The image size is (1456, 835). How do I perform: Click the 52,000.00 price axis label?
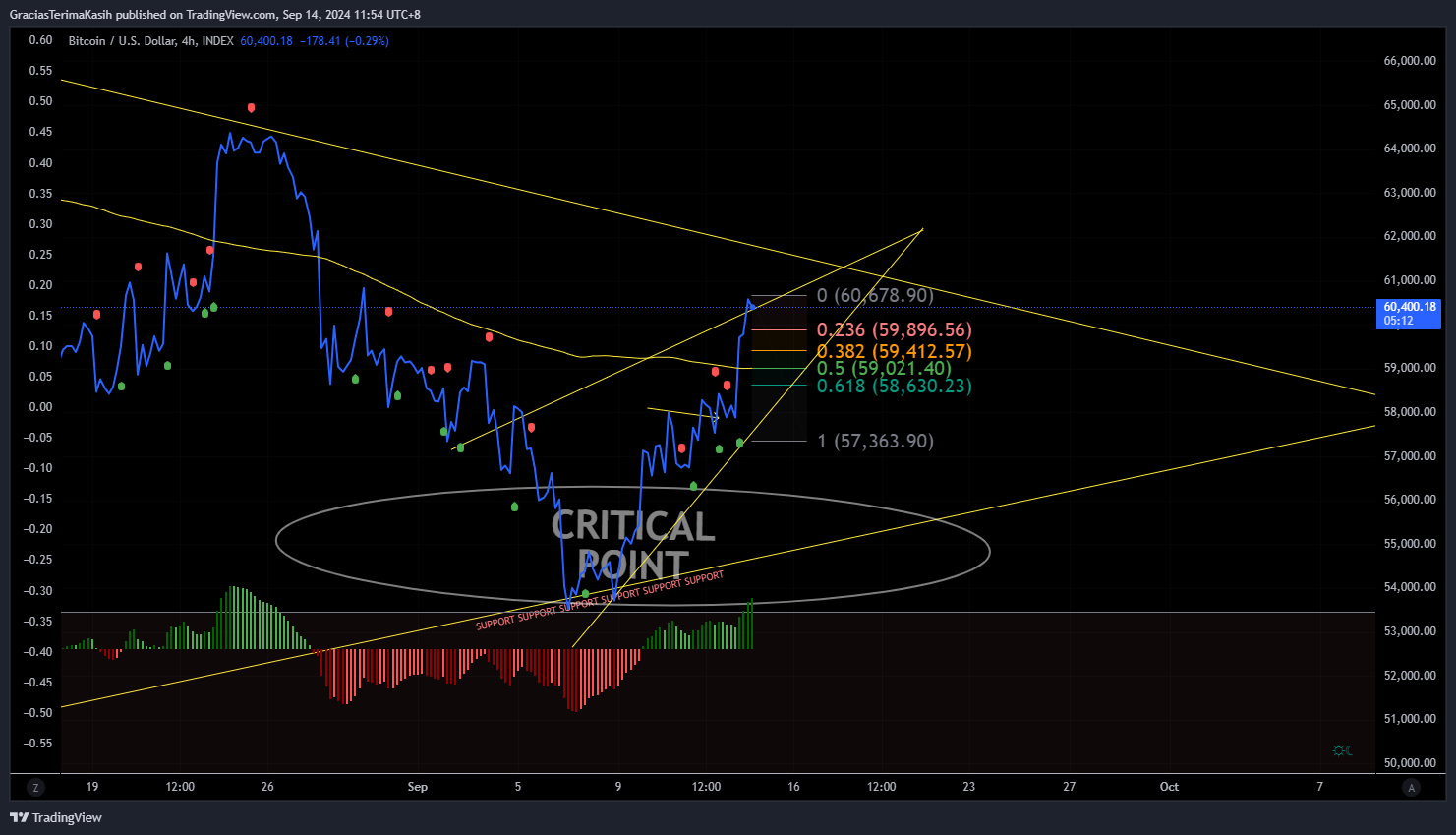1410,676
